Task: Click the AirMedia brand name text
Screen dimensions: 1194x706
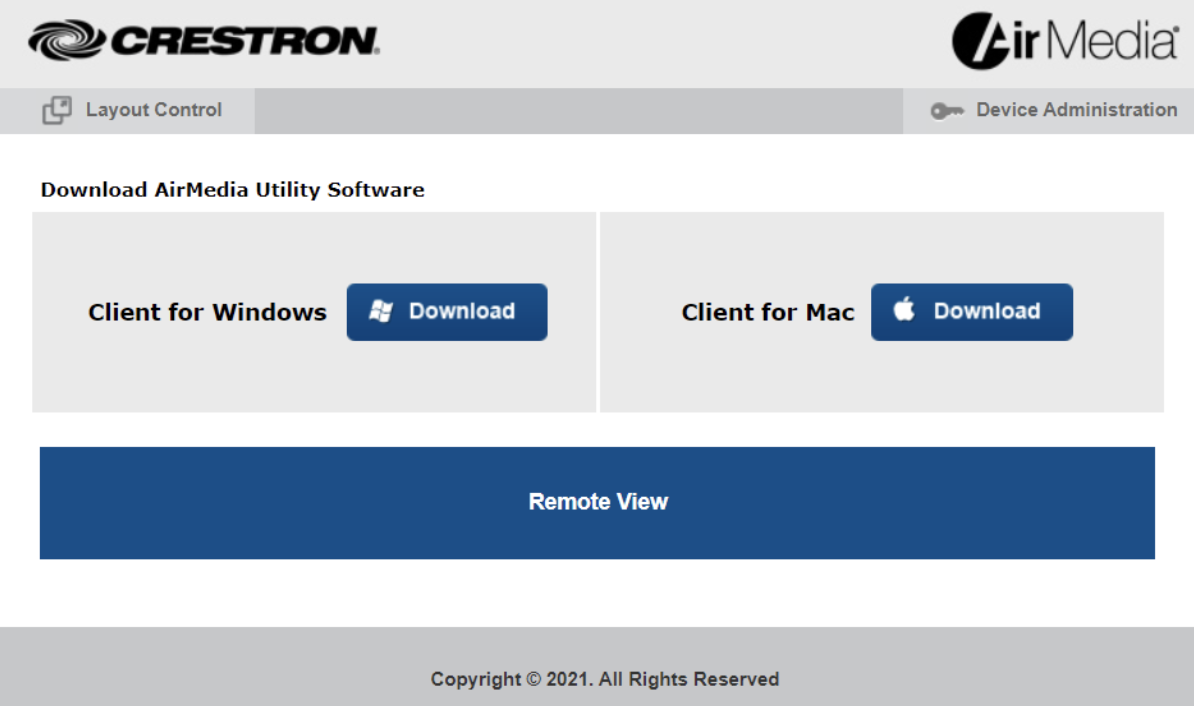Action: [x=1098, y=42]
